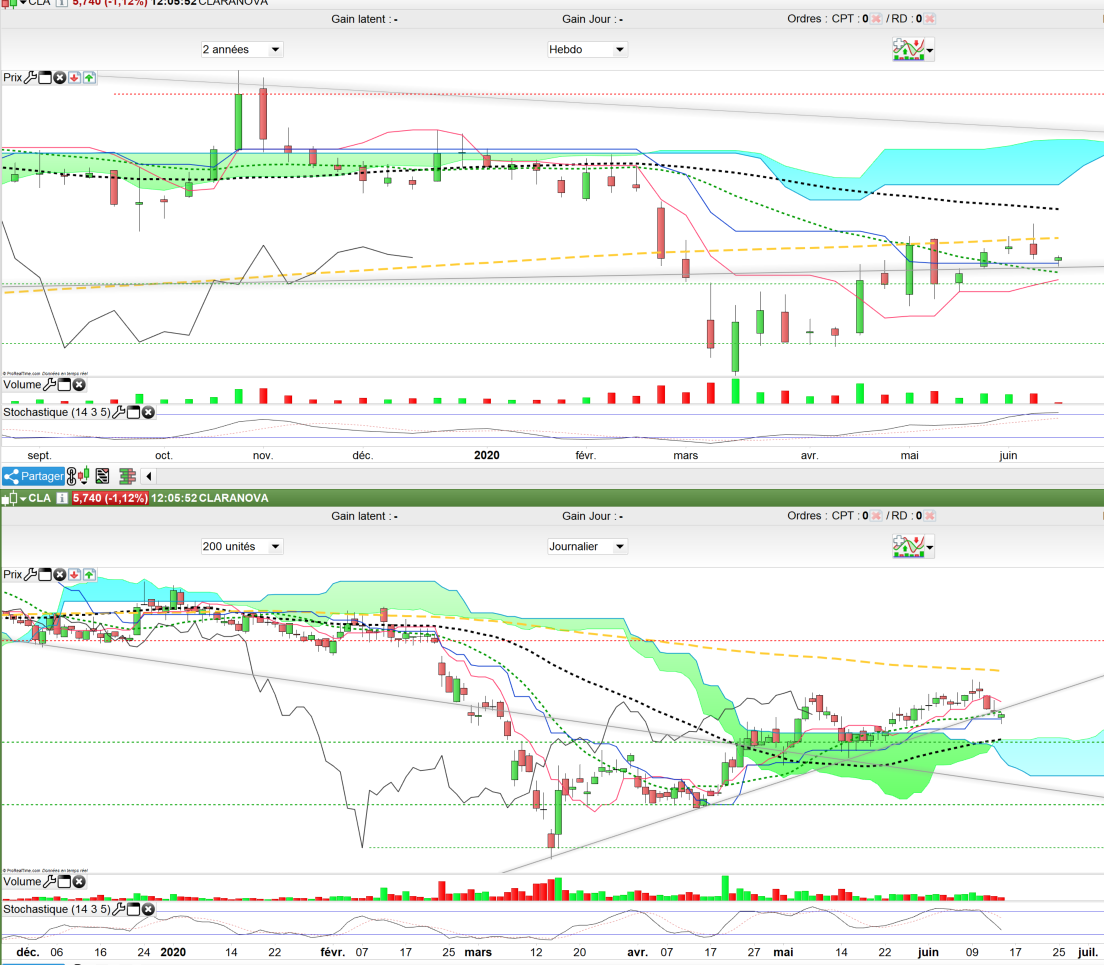Open the order list panel icon
The height and width of the screenshot is (965, 1104).
[x=103, y=477]
